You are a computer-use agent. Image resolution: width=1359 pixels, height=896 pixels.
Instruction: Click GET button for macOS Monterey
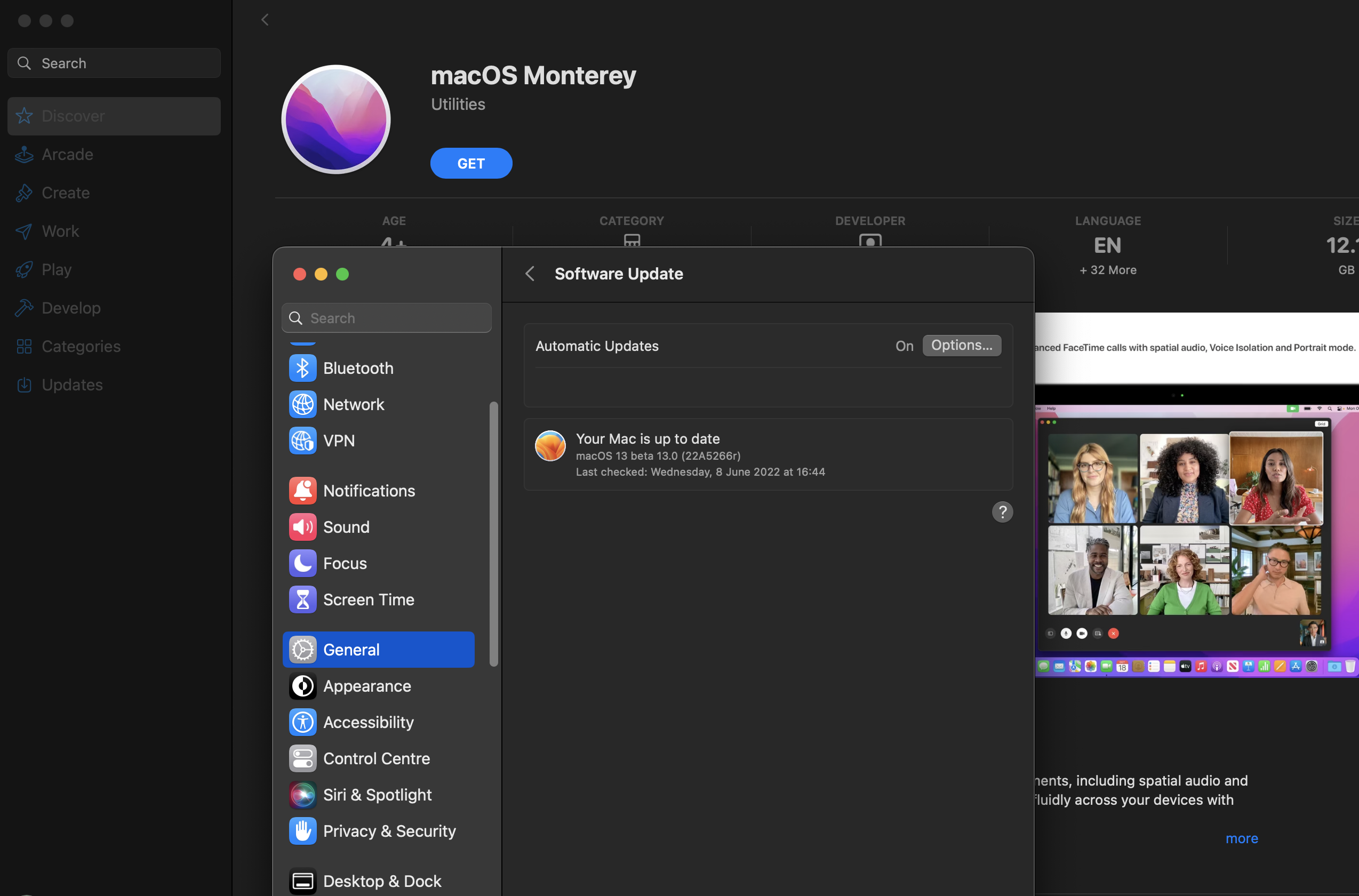click(470, 163)
